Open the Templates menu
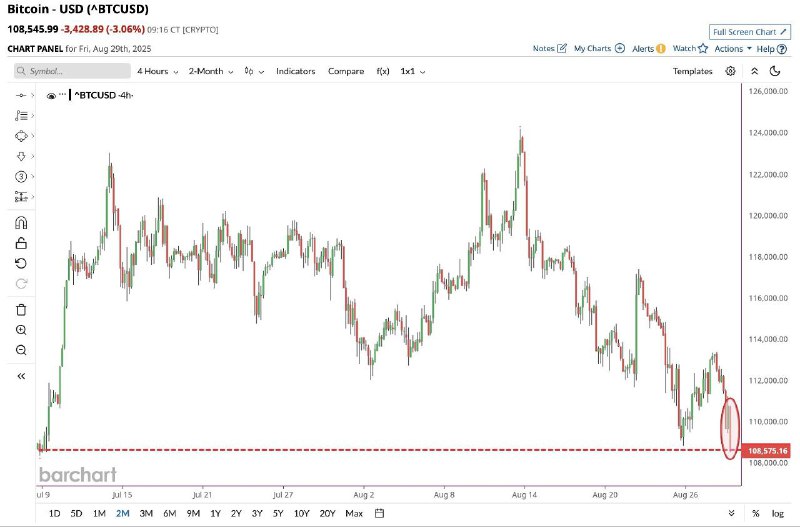The image size is (800, 527). 692,71
